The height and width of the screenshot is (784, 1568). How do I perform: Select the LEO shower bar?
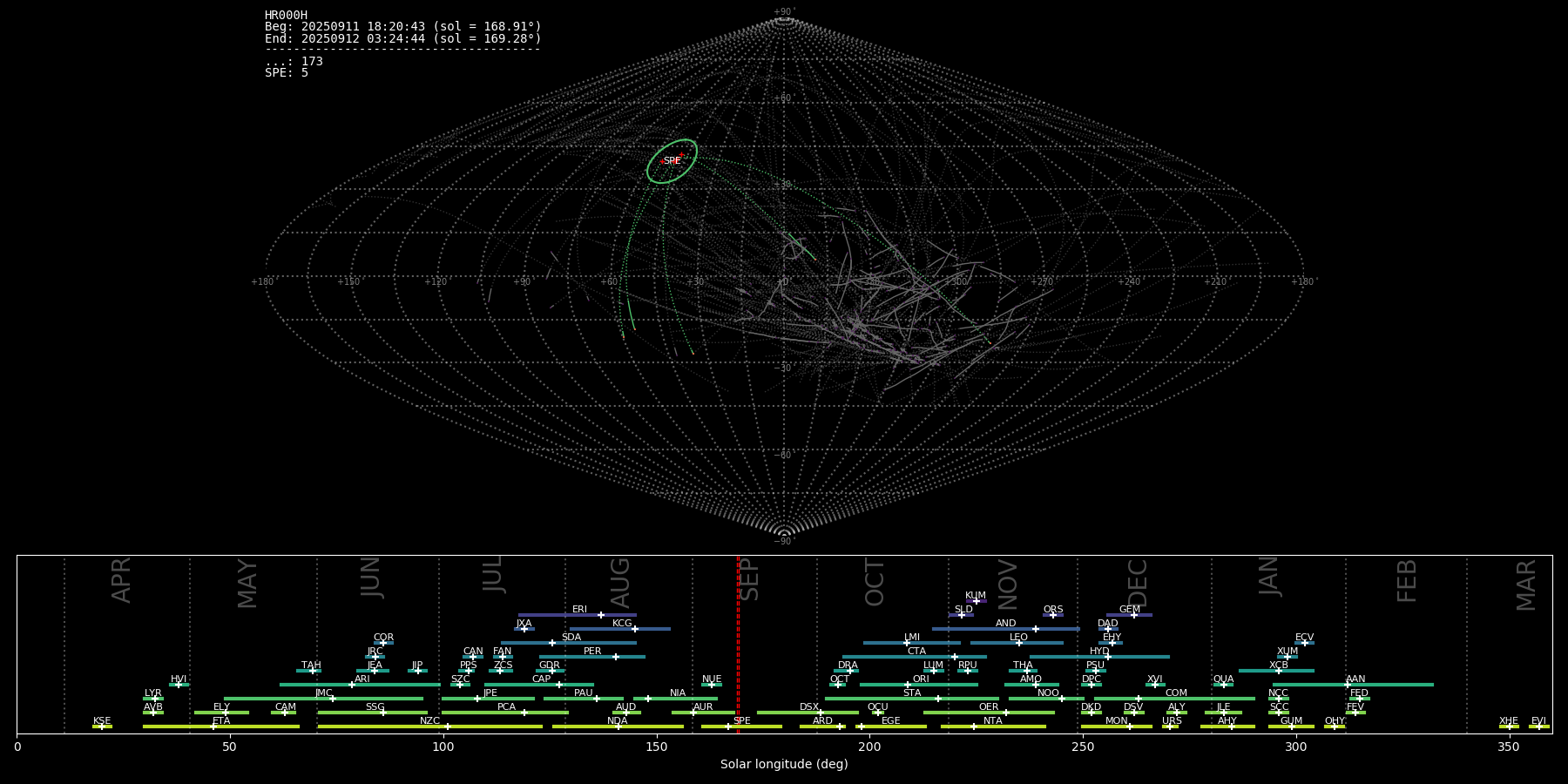coord(1017,643)
